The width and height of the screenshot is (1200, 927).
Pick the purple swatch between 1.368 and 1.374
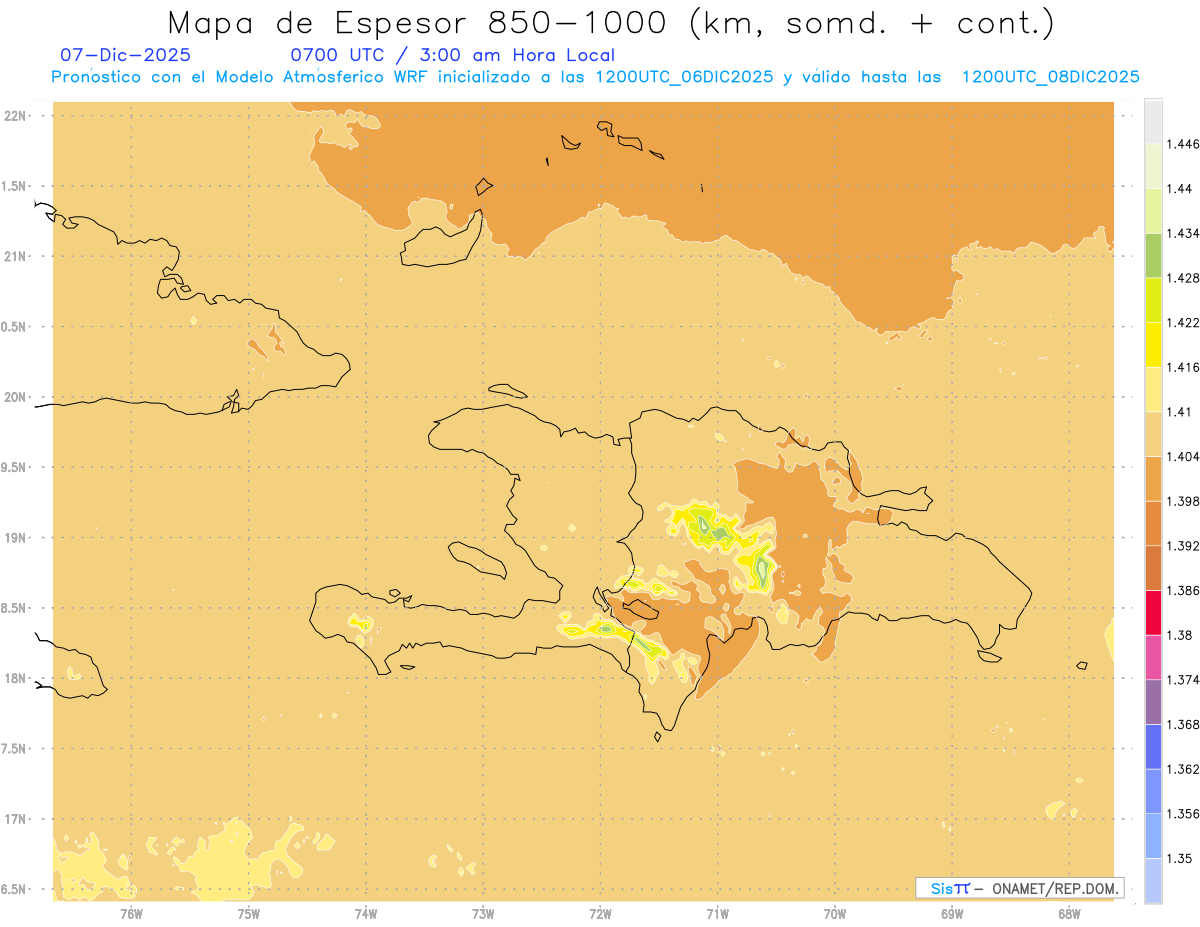1153,702
